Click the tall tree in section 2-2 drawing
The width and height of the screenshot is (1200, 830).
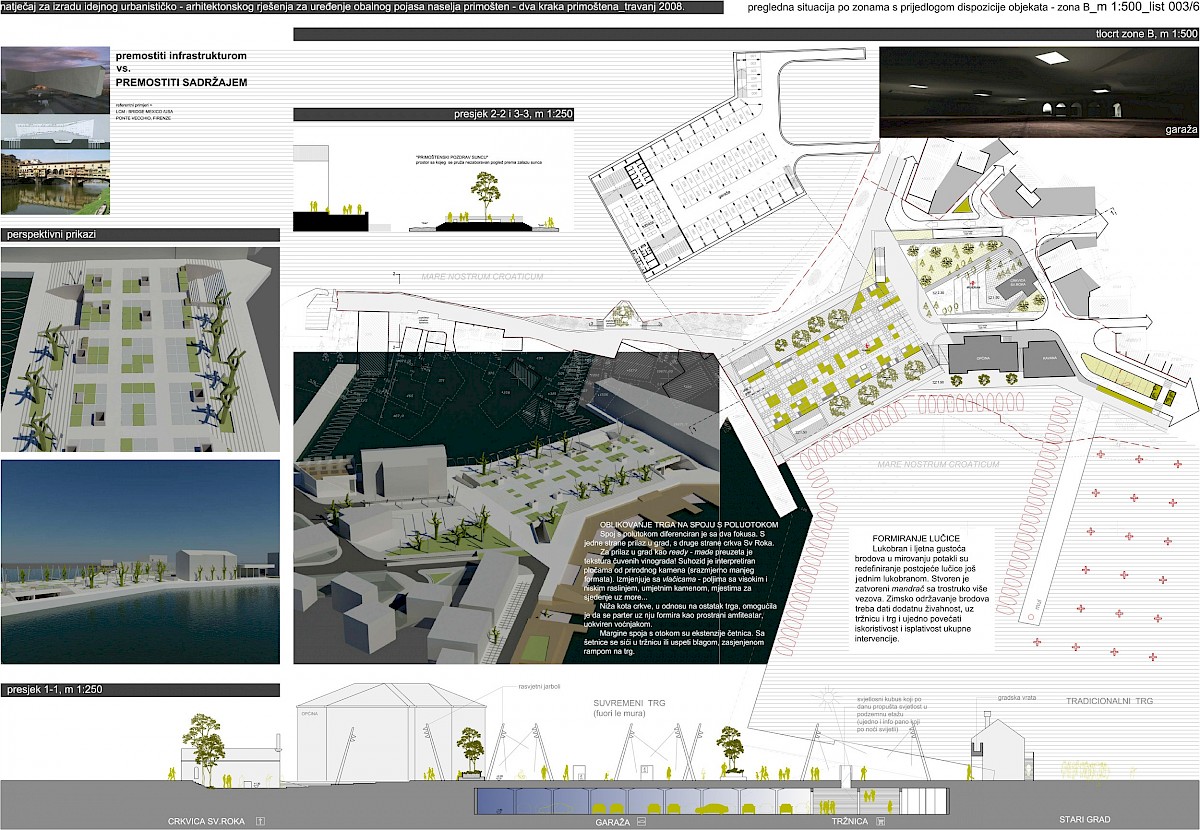click(488, 192)
